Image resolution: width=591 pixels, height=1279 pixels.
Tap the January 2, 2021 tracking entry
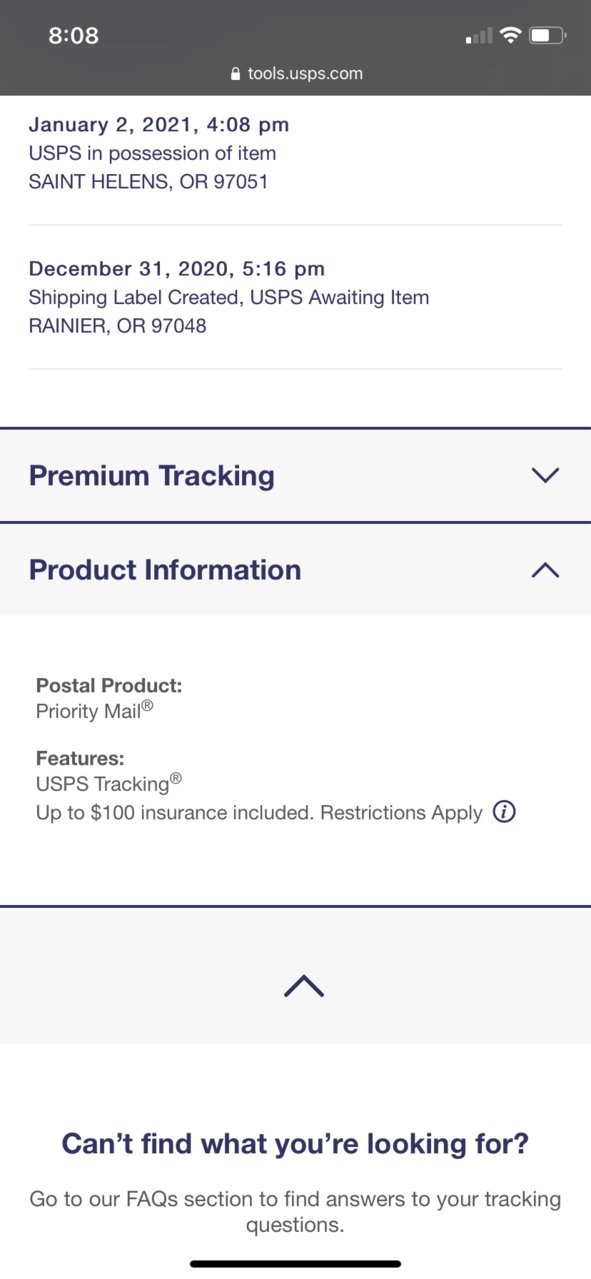(295, 154)
